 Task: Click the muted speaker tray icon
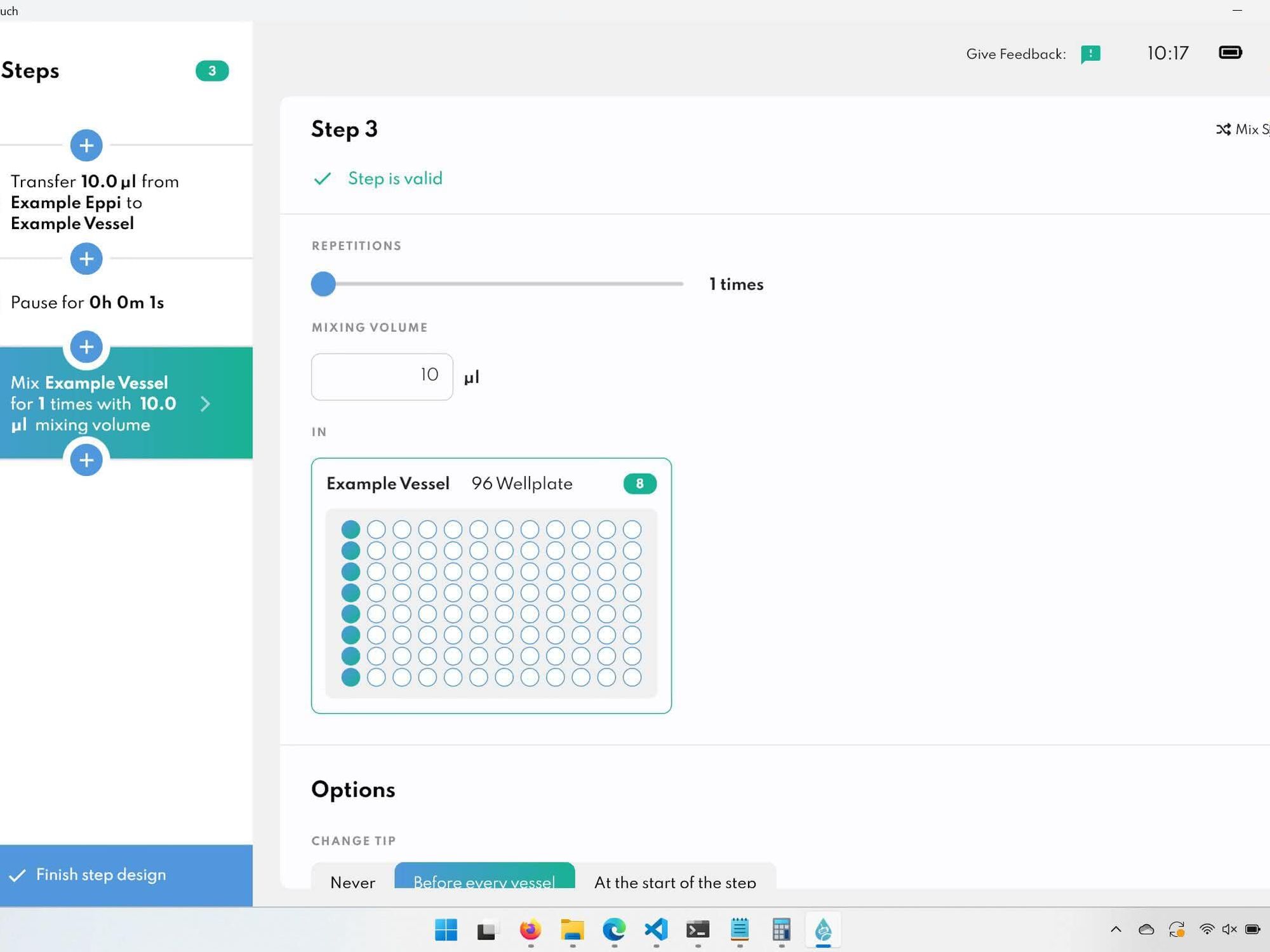click(x=1229, y=930)
